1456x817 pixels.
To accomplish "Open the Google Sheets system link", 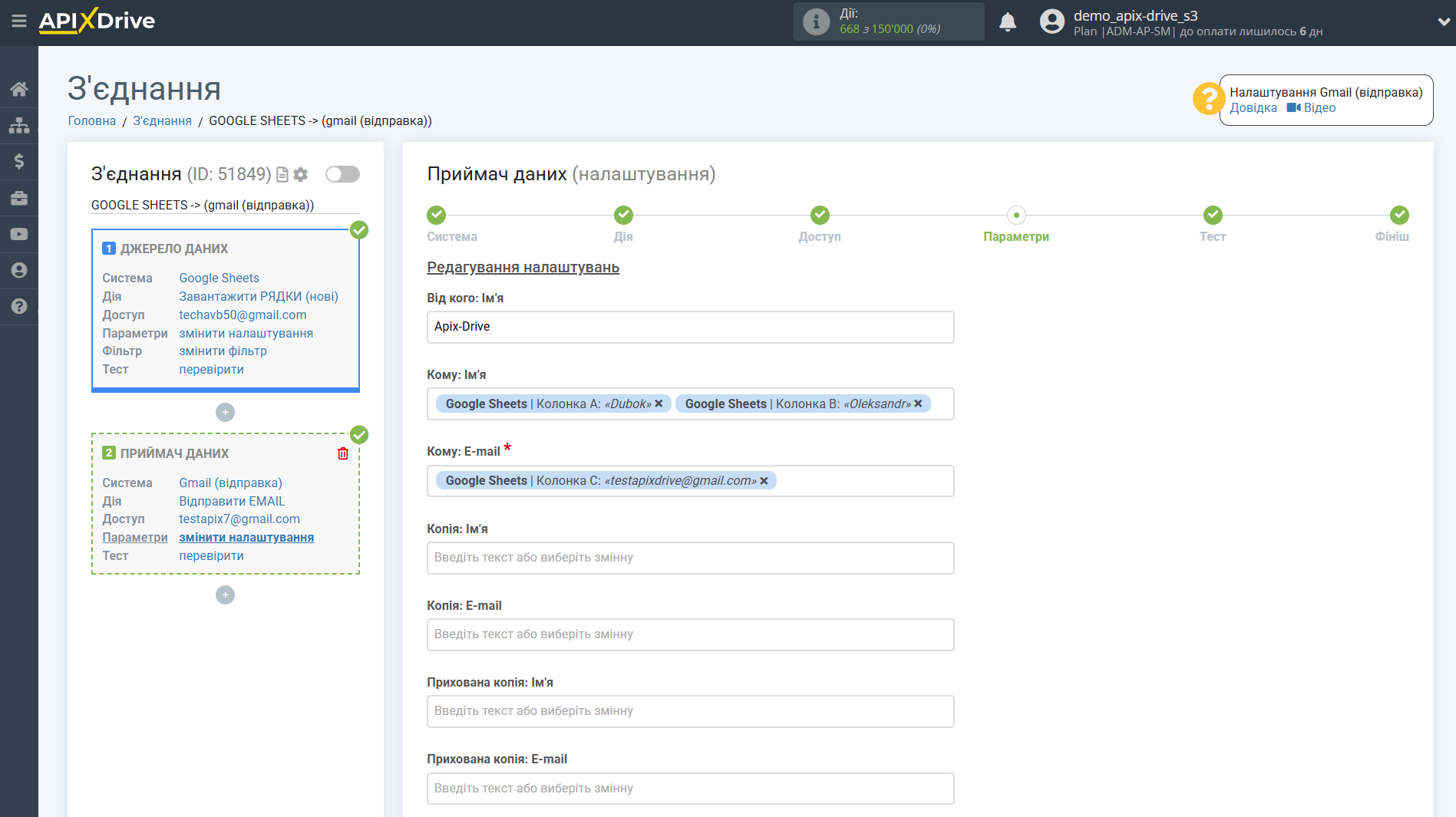I will point(220,278).
